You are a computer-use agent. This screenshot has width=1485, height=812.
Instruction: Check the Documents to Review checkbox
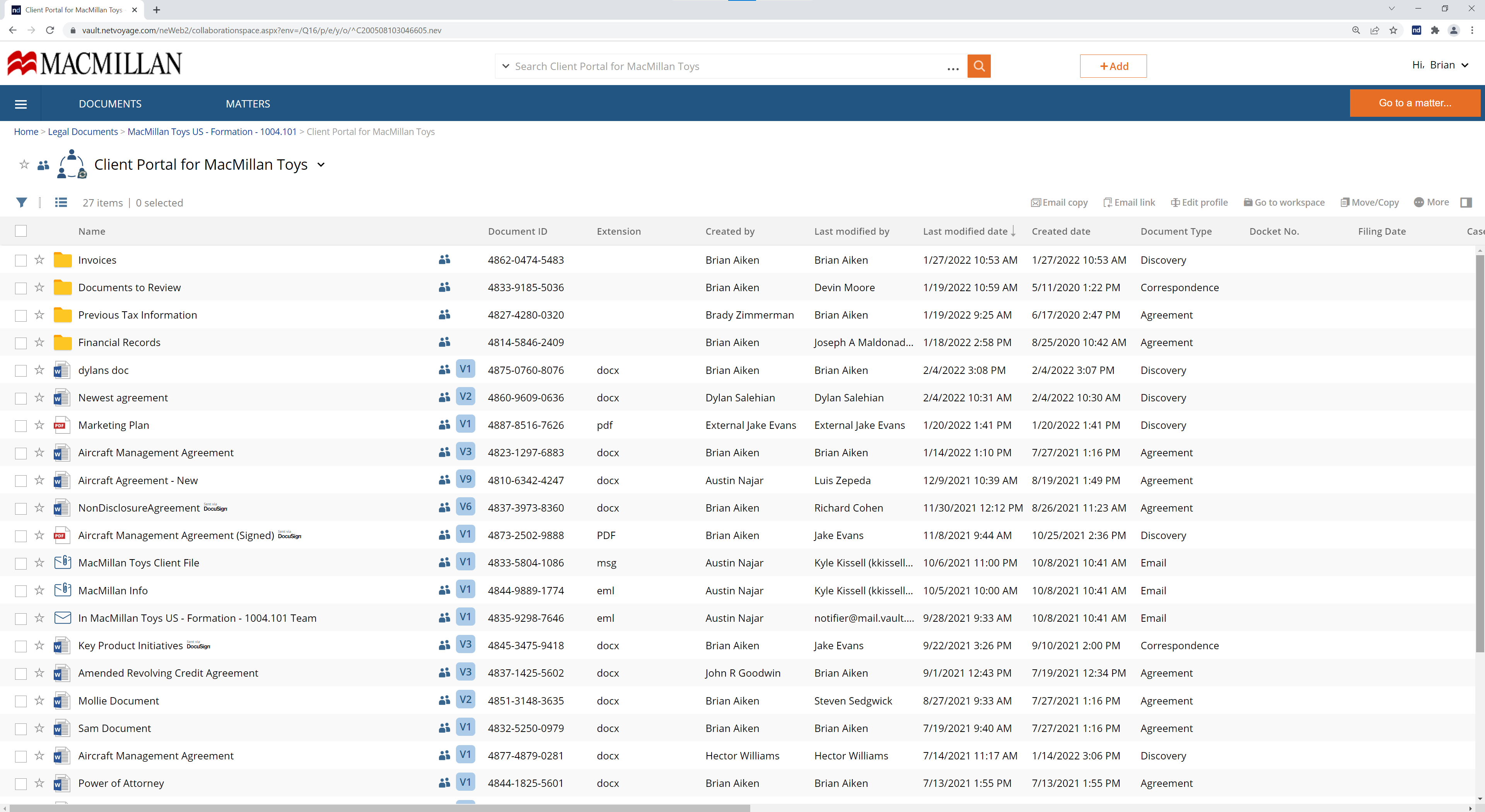point(21,288)
